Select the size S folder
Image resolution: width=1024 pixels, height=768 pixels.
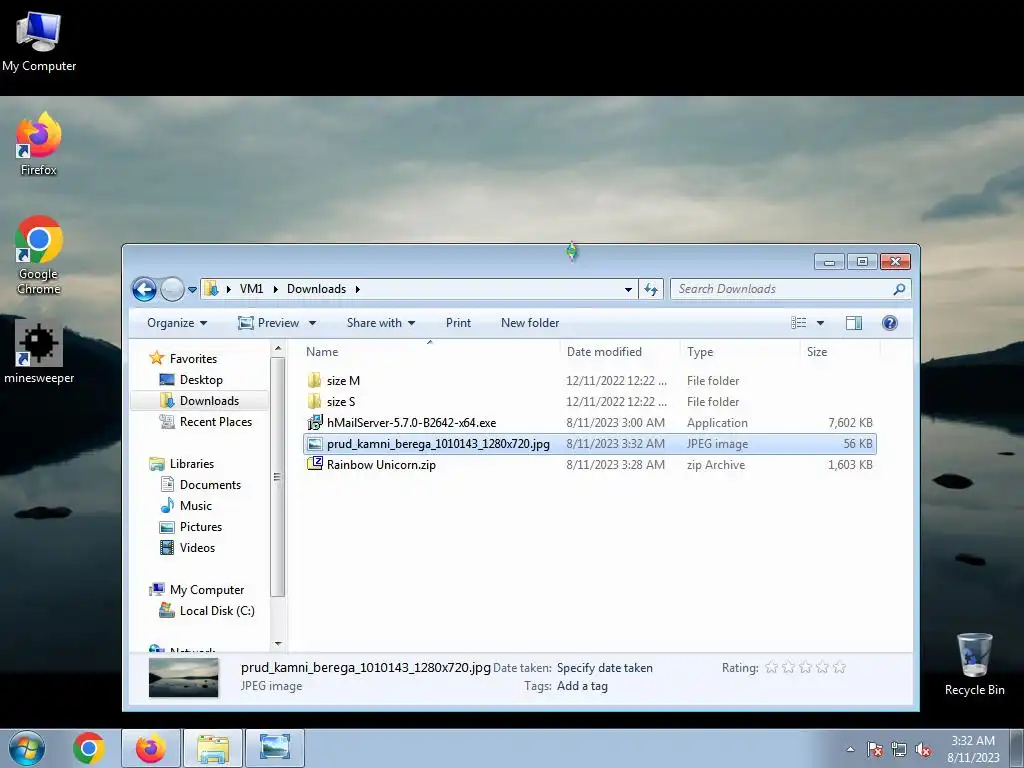tap(590, 402)
